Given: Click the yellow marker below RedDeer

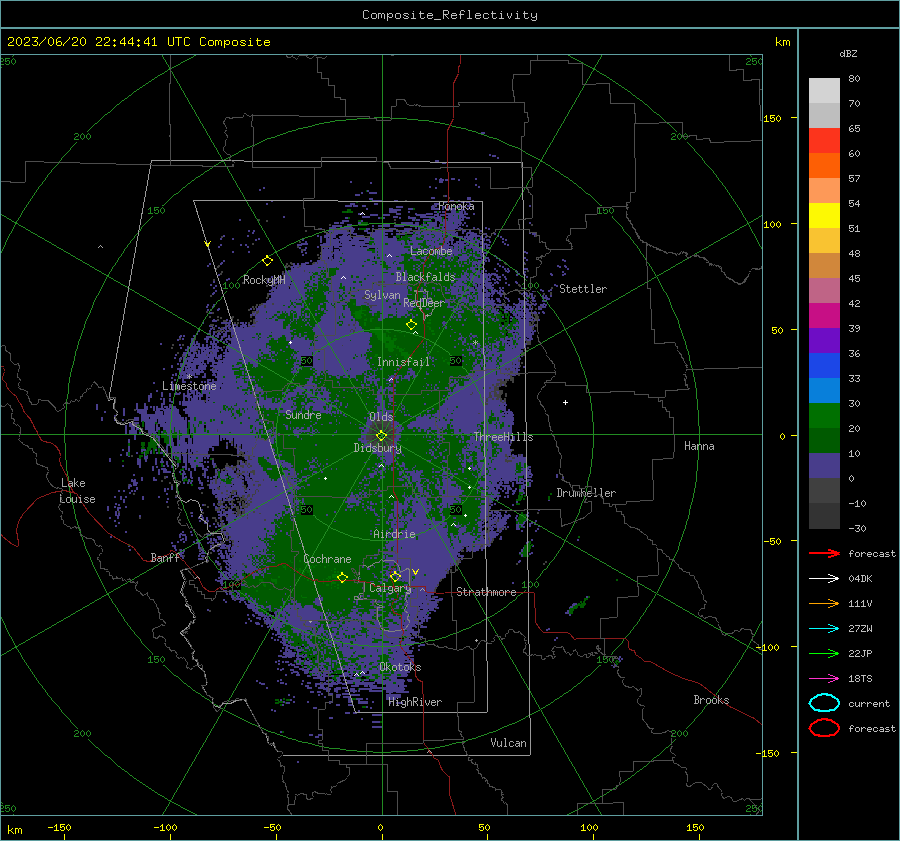Looking at the screenshot, I should click(411, 325).
